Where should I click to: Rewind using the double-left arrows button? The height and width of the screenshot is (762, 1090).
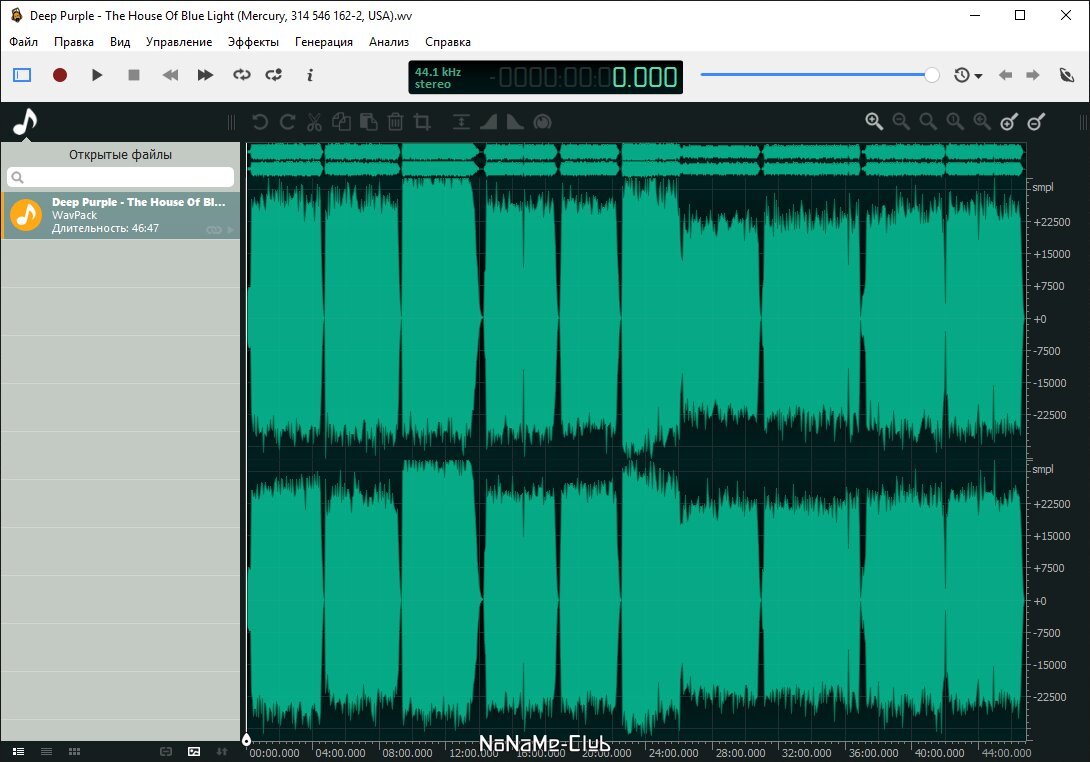[170, 74]
